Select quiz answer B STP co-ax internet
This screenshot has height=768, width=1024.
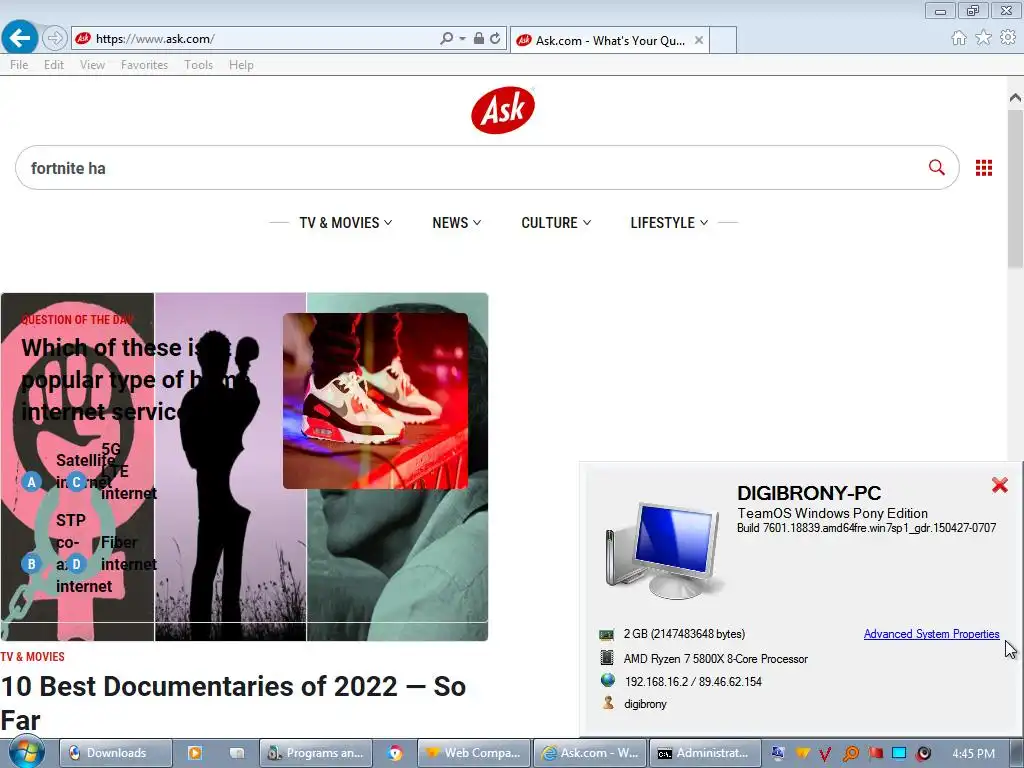tap(31, 564)
